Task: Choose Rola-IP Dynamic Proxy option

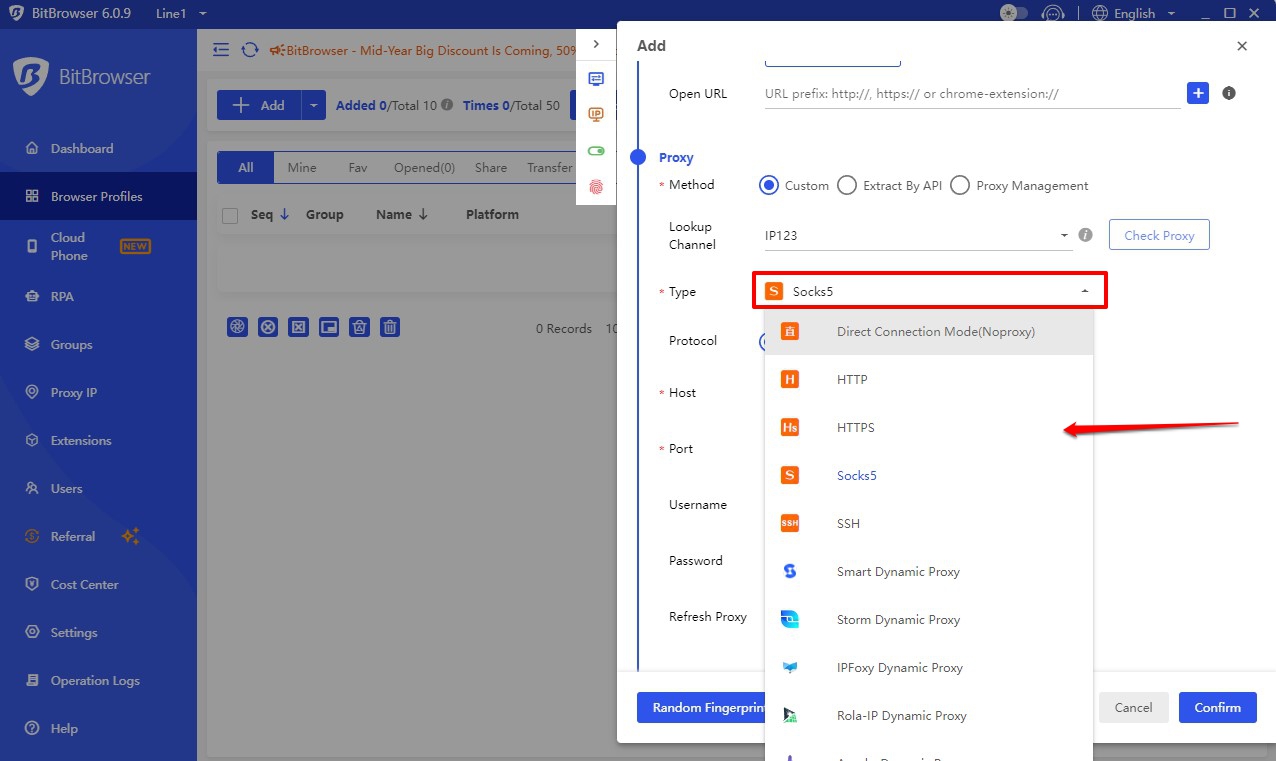Action: (x=929, y=715)
